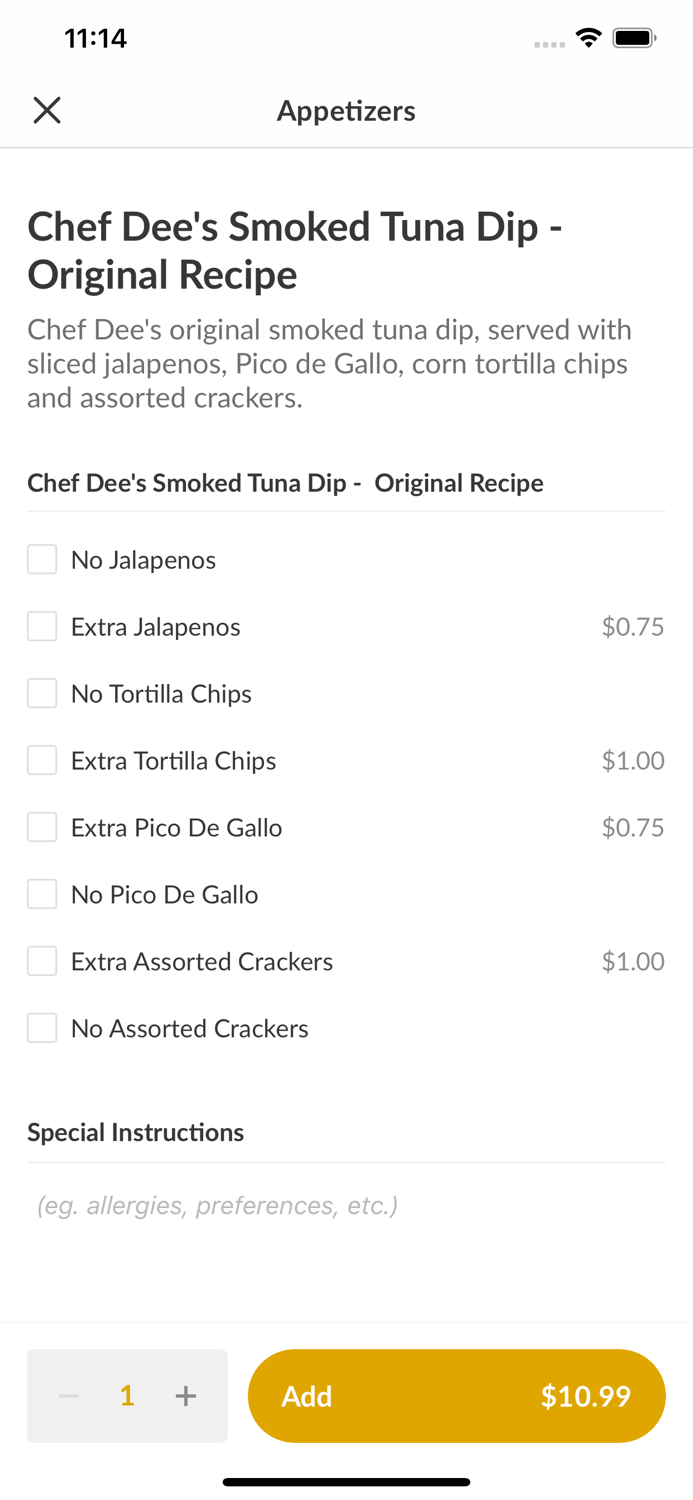Tap the plus quantity icon
The height and width of the screenshot is (1500, 693).
[x=186, y=1396]
